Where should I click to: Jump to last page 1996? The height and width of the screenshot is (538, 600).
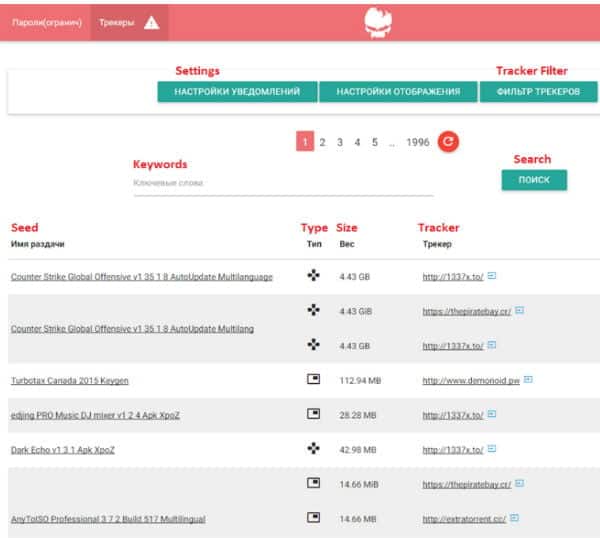(x=418, y=142)
